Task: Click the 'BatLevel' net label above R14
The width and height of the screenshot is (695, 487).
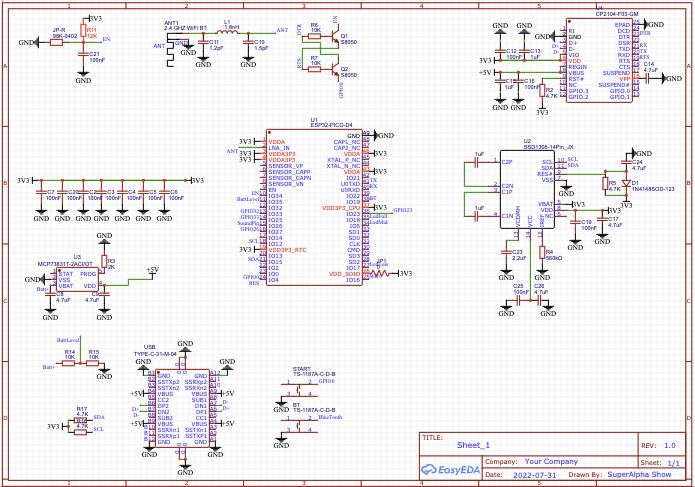Action: pyautogui.click(x=67, y=340)
